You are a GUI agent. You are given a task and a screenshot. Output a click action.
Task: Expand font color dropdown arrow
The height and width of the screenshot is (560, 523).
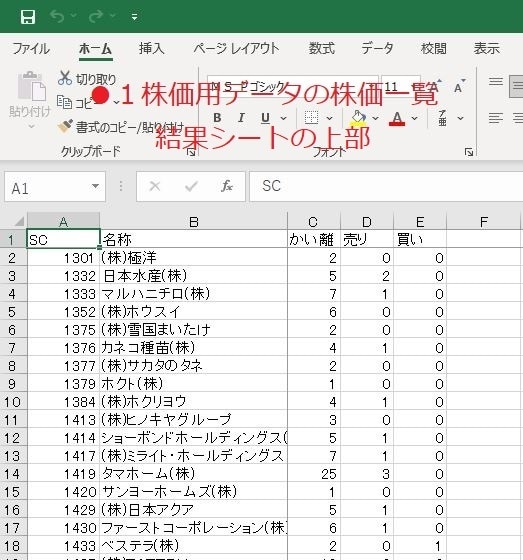click(x=414, y=118)
